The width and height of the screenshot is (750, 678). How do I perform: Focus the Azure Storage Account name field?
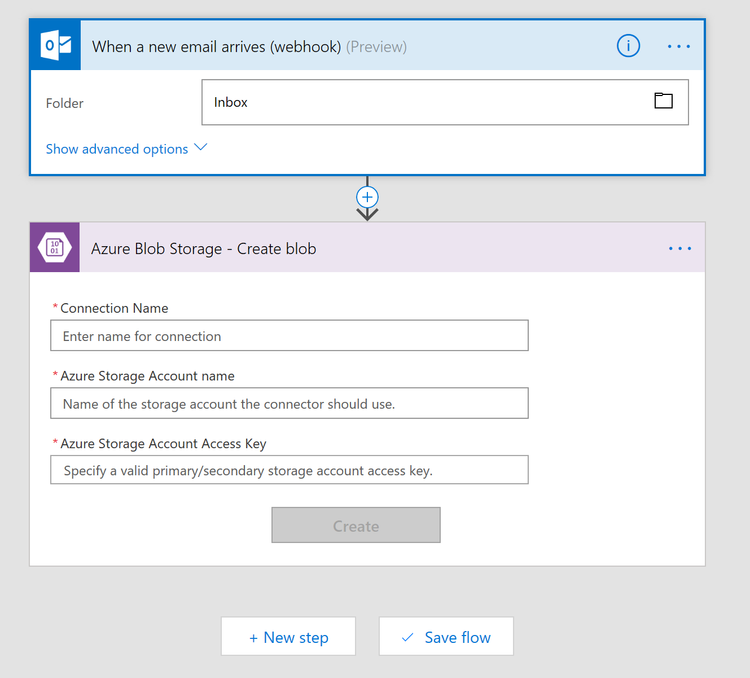[x=289, y=403]
